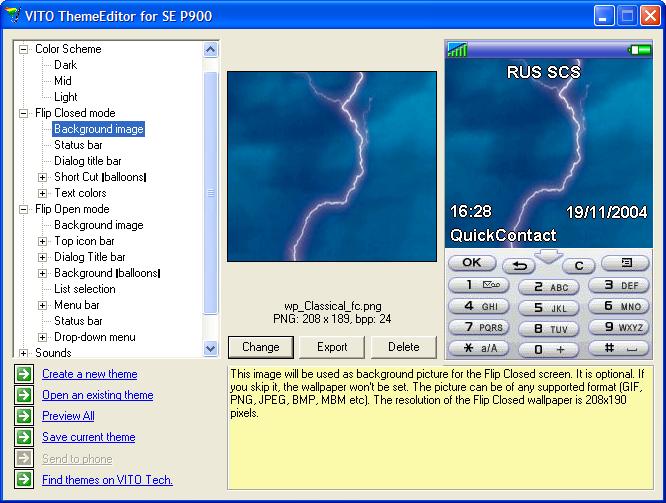Click the green arrow icon beside Save current theme
The height and width of the screenshot is (503, 666).
(24, 437)
